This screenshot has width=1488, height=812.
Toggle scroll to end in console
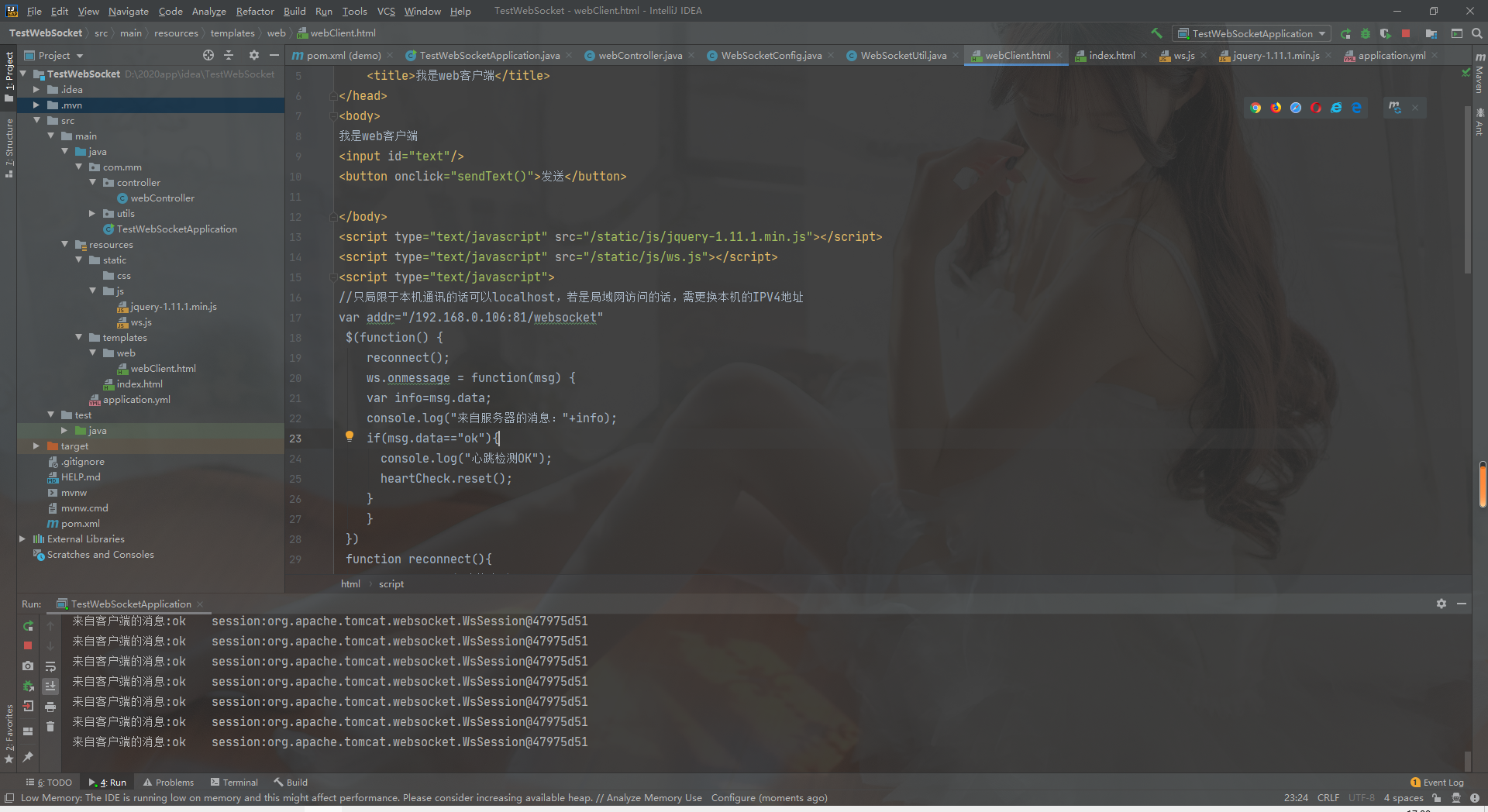pos(50,686)
